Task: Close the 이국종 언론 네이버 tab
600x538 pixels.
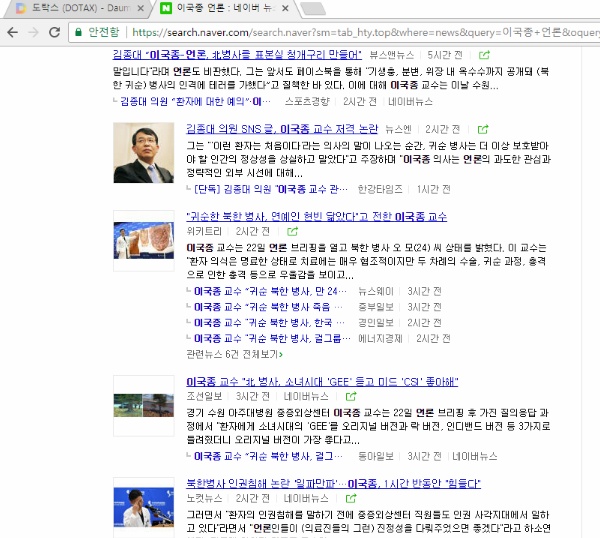Action: point(285,8)
